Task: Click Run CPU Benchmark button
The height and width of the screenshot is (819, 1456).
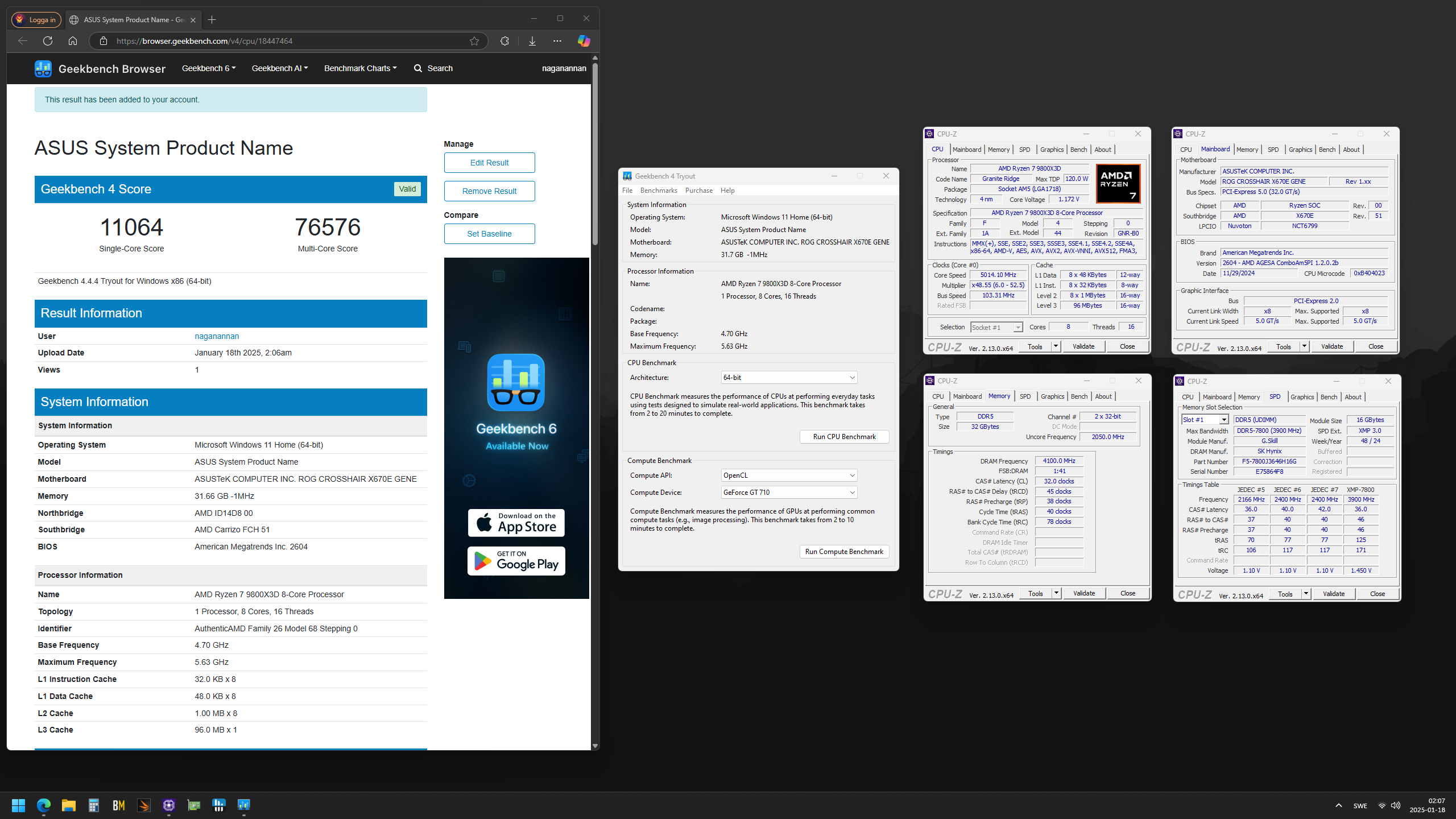Action: coord(844,437)
